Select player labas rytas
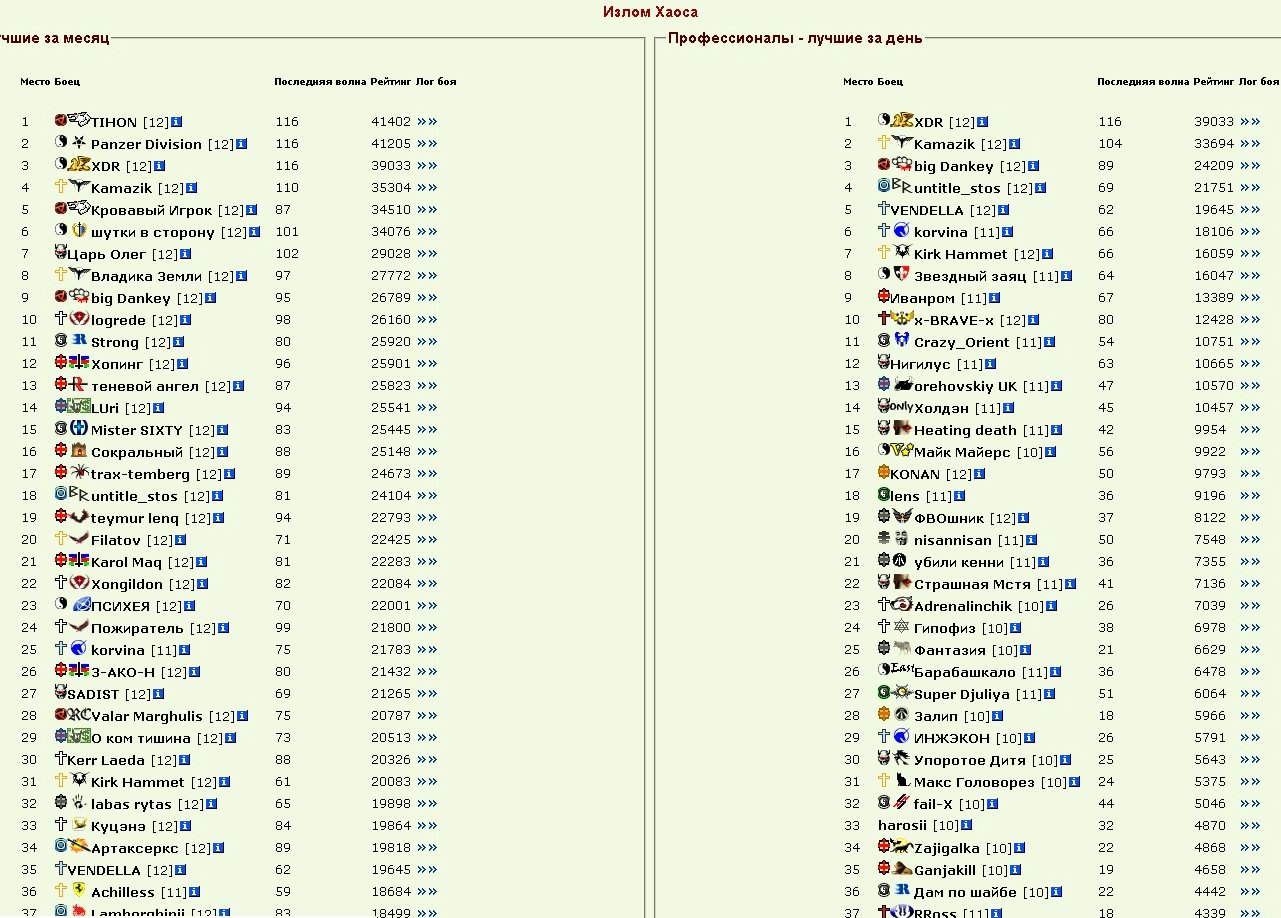The width and height of the screenshot is (1281, 918). (x=131, y=804)
